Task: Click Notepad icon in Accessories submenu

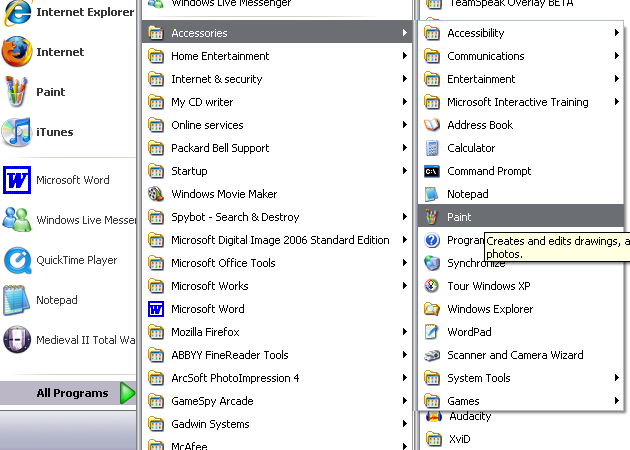Action: coord(432,194)
